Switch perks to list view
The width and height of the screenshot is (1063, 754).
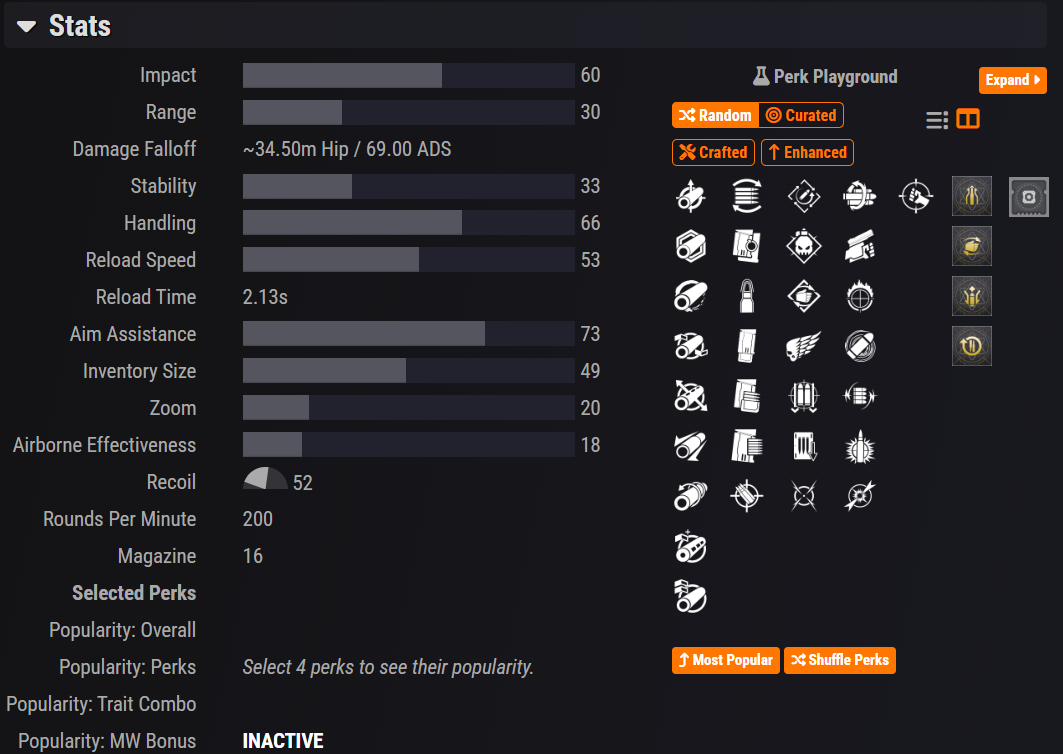937,120
